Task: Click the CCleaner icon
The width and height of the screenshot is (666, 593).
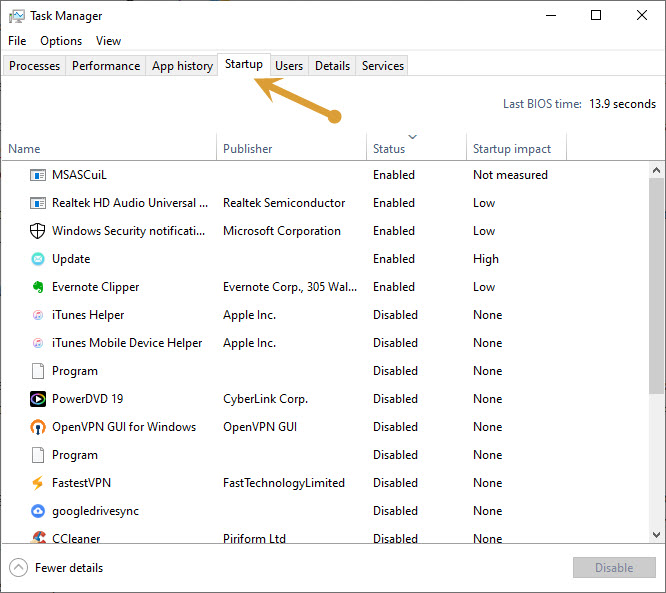Action: 39,537
